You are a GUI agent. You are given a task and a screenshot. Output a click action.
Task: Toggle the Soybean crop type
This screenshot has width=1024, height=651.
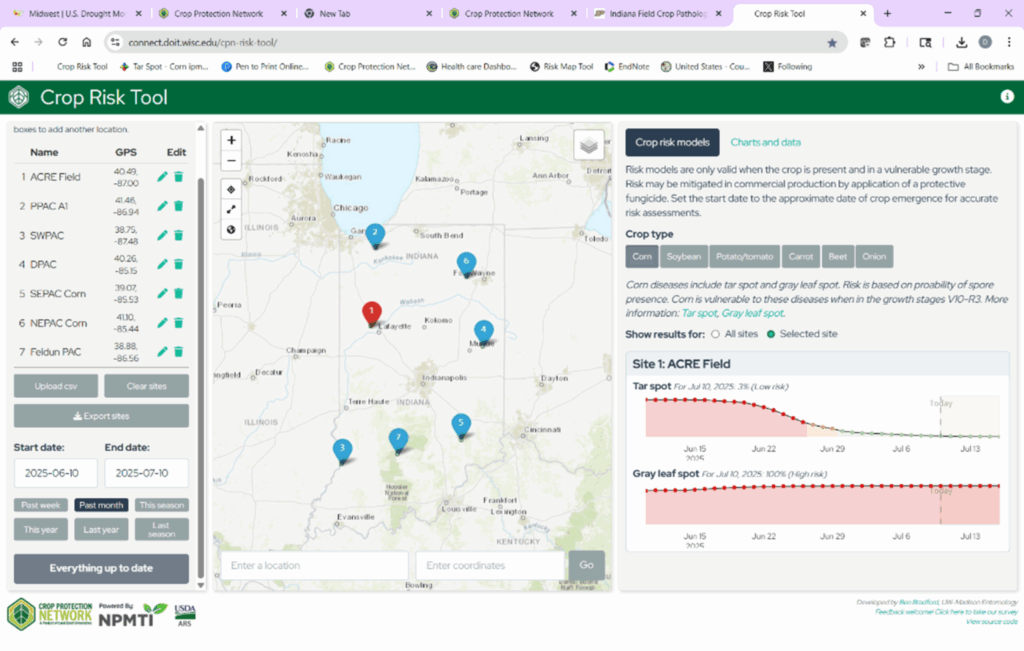(684, 257)
